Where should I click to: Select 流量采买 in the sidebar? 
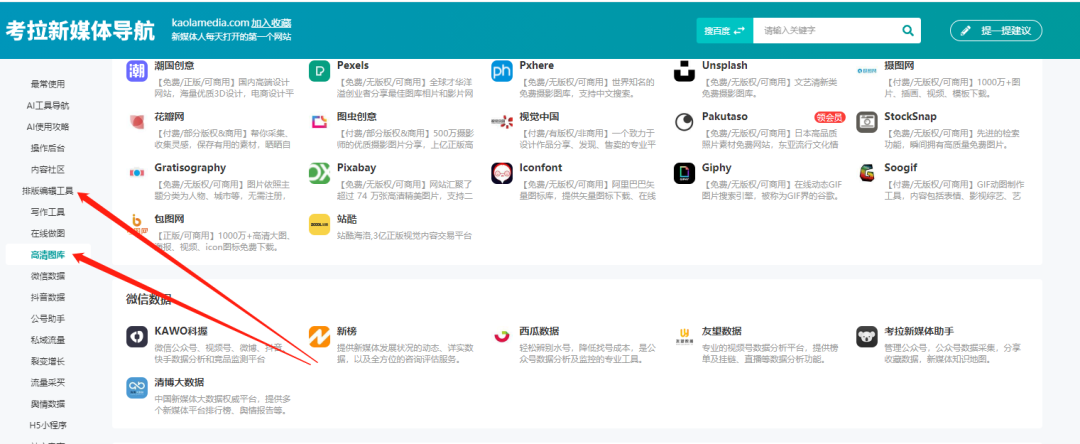48,383
